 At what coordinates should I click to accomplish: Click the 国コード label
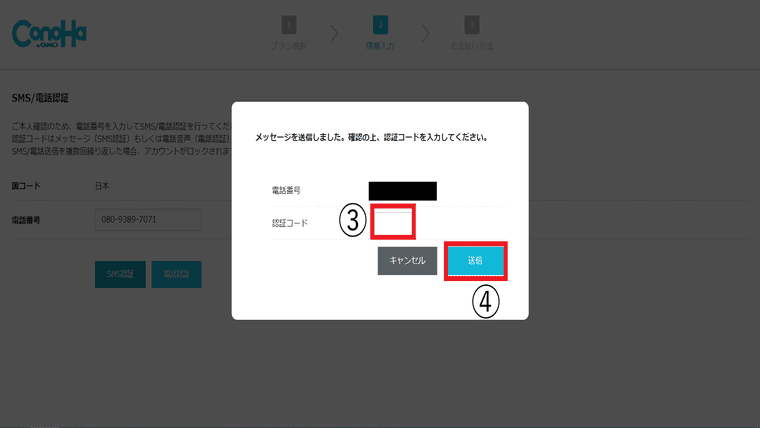[26, 186]
